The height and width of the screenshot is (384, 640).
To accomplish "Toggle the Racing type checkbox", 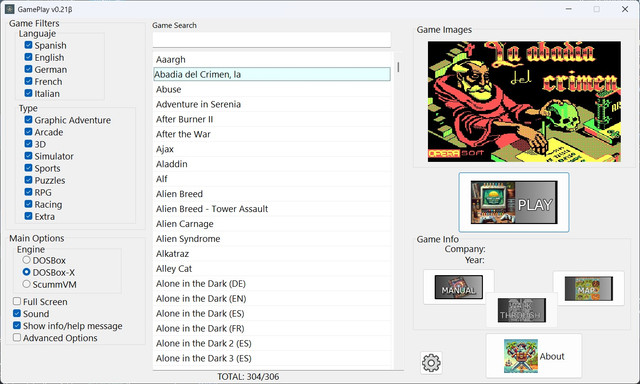I will [28, 204].
